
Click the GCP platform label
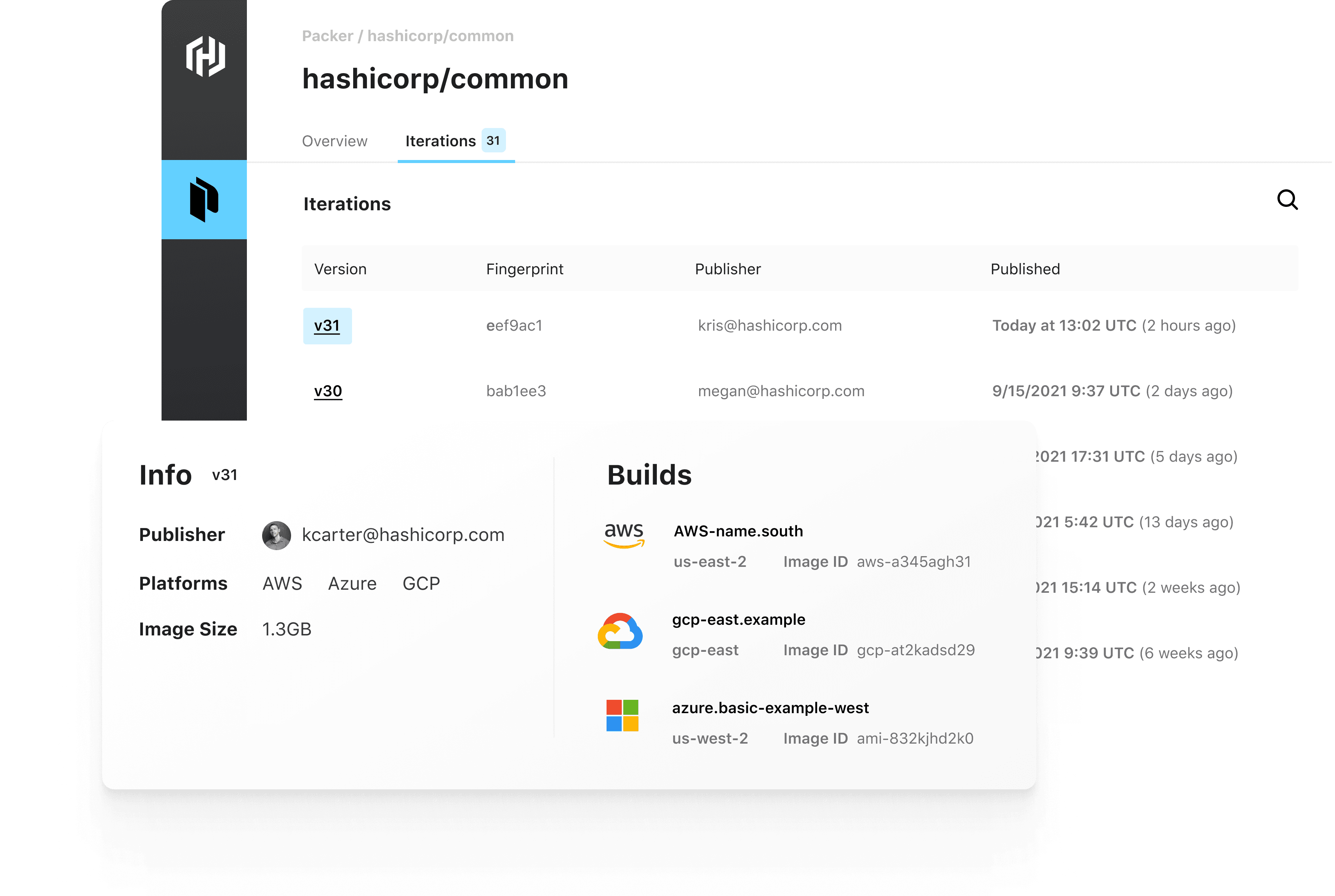pos(422,584)
